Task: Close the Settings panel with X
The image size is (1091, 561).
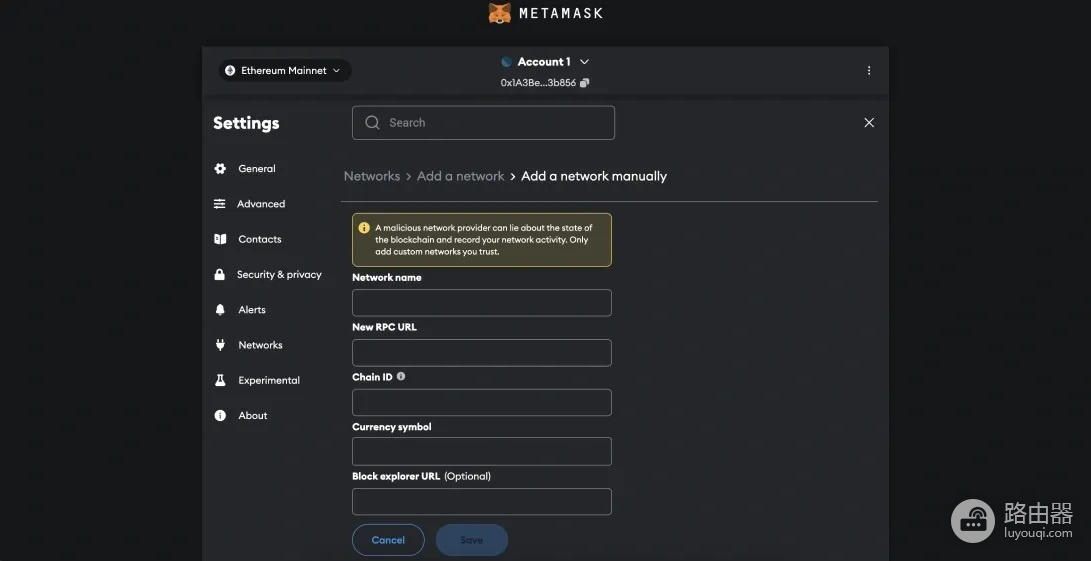Action: 869,123
